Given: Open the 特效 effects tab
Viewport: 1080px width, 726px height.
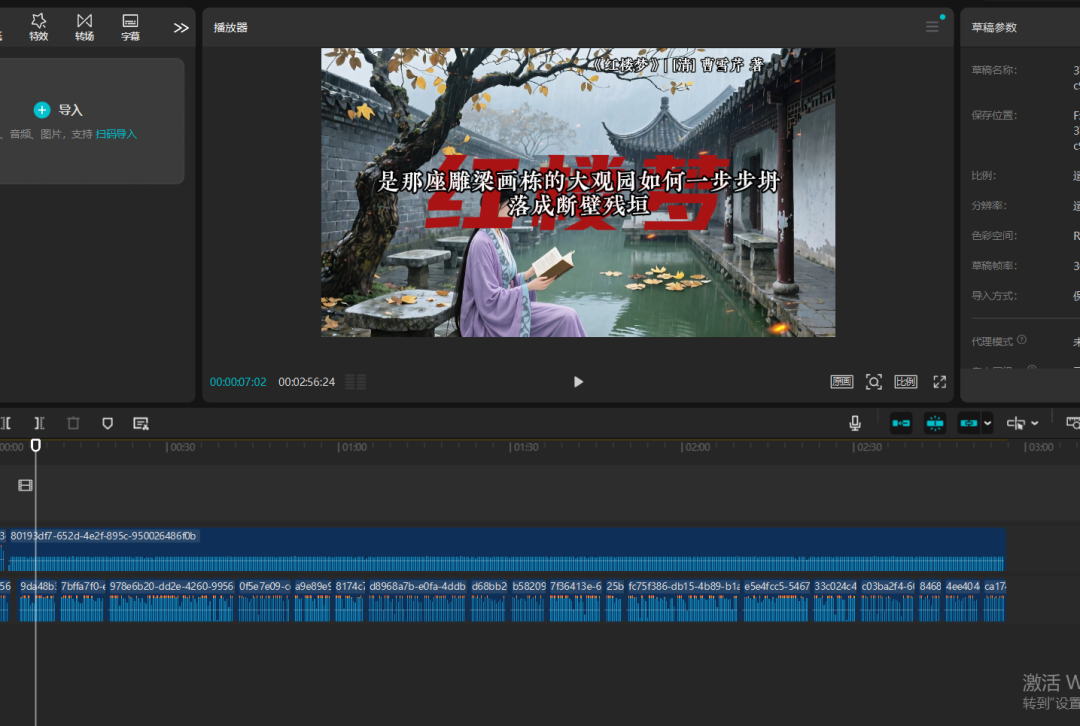Looking at the screenshot, I should point(39,28).
